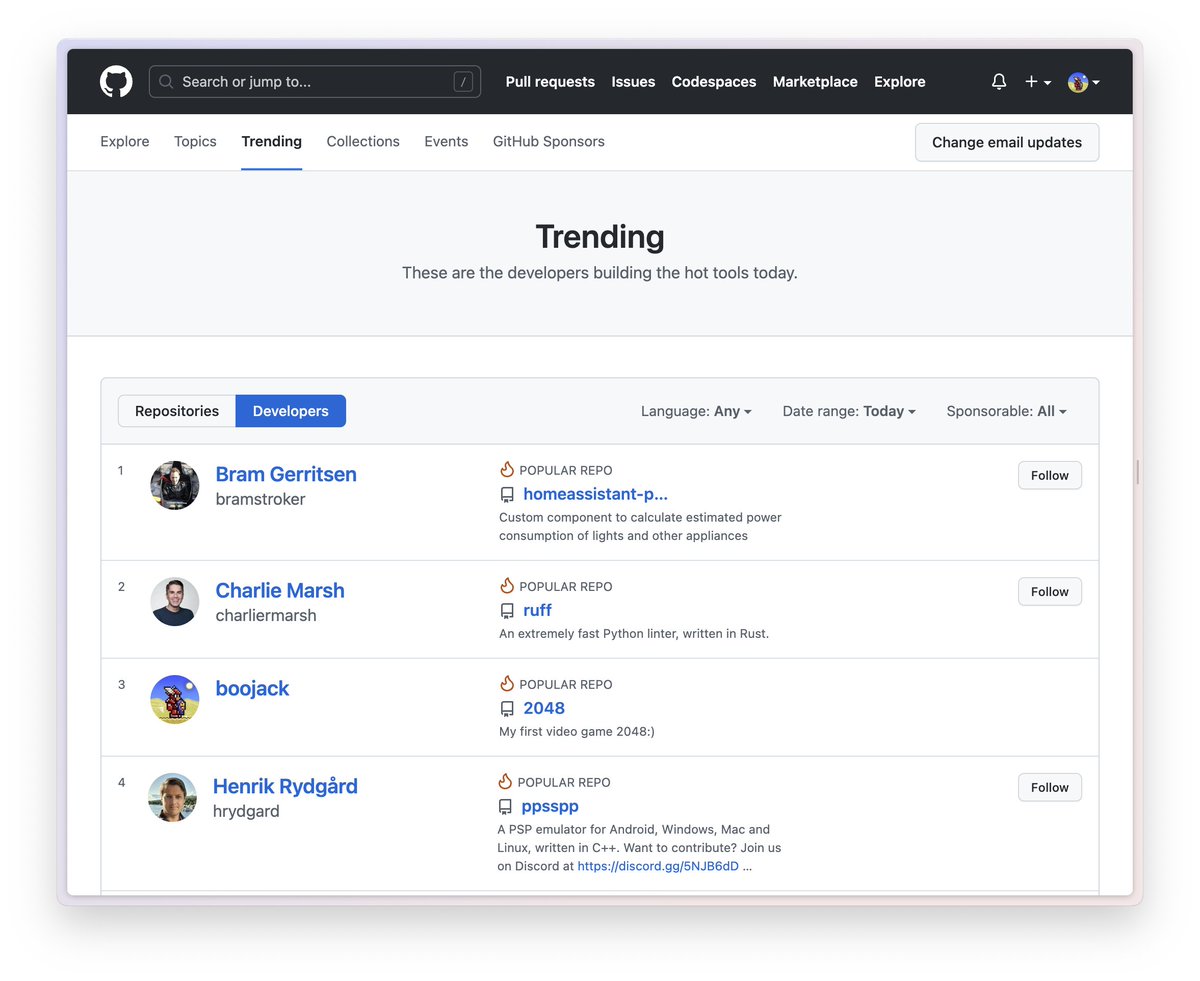Switch to the Topics tab
The height and width of the screenshot is (981, 1200).
(x=195, y=142)
